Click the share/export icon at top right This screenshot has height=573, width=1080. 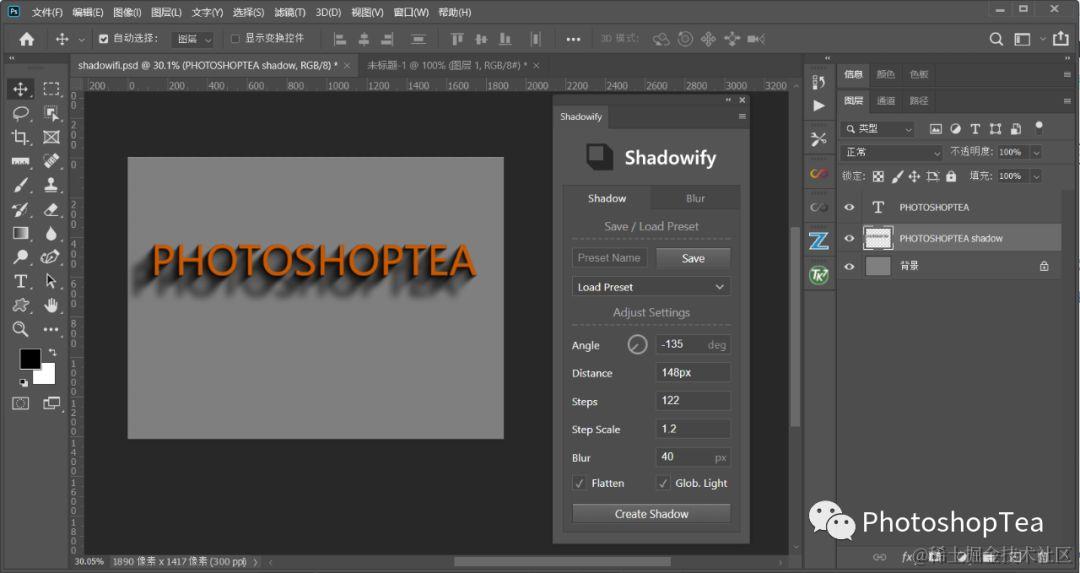[x=1061, y=39]
